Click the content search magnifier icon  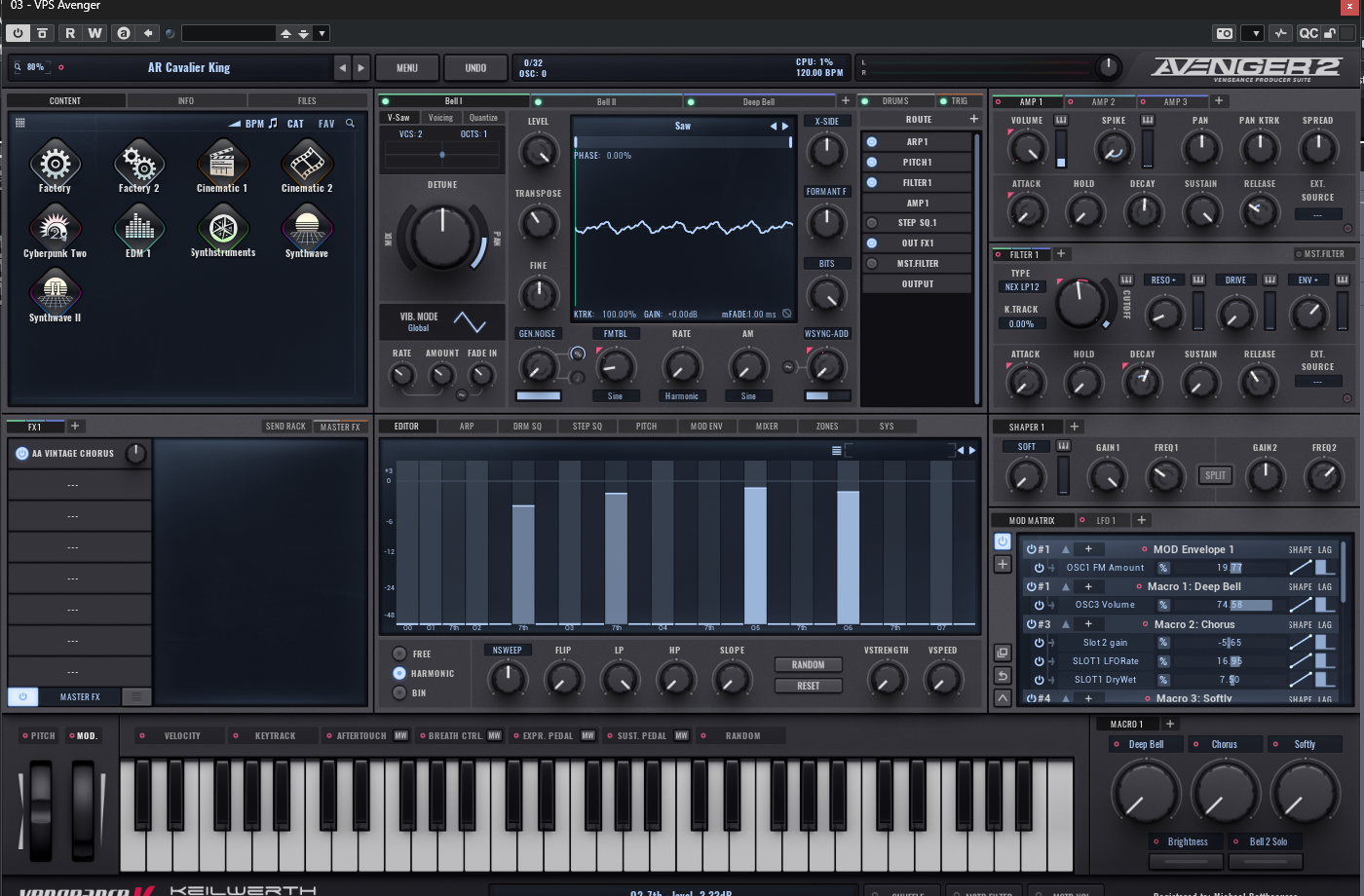(x=350, y=124)
